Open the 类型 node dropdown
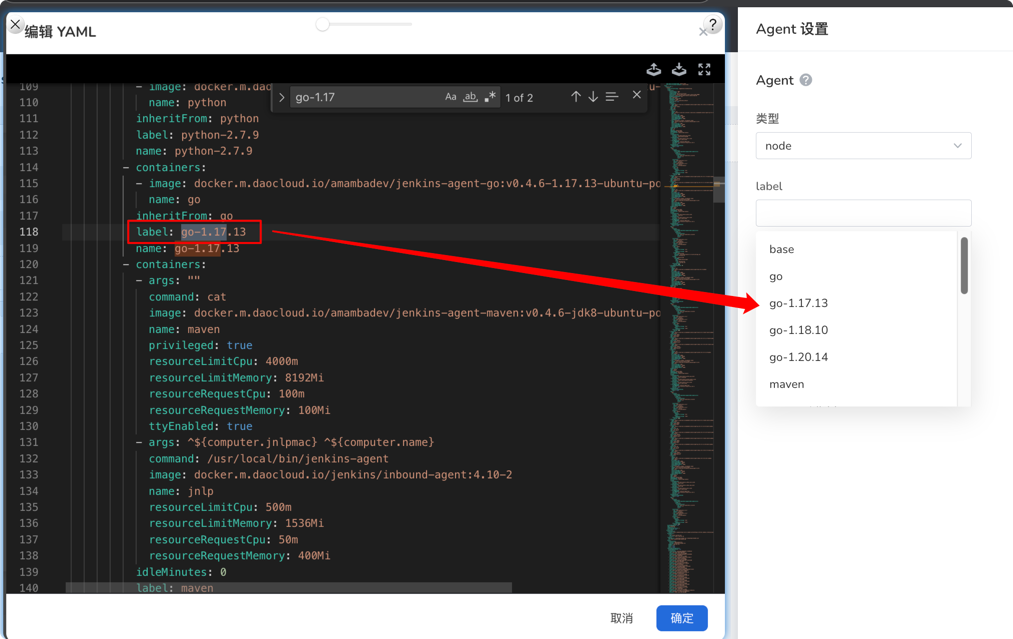The width and height of the screenshot is (1013, 639). tap(863, 146)
